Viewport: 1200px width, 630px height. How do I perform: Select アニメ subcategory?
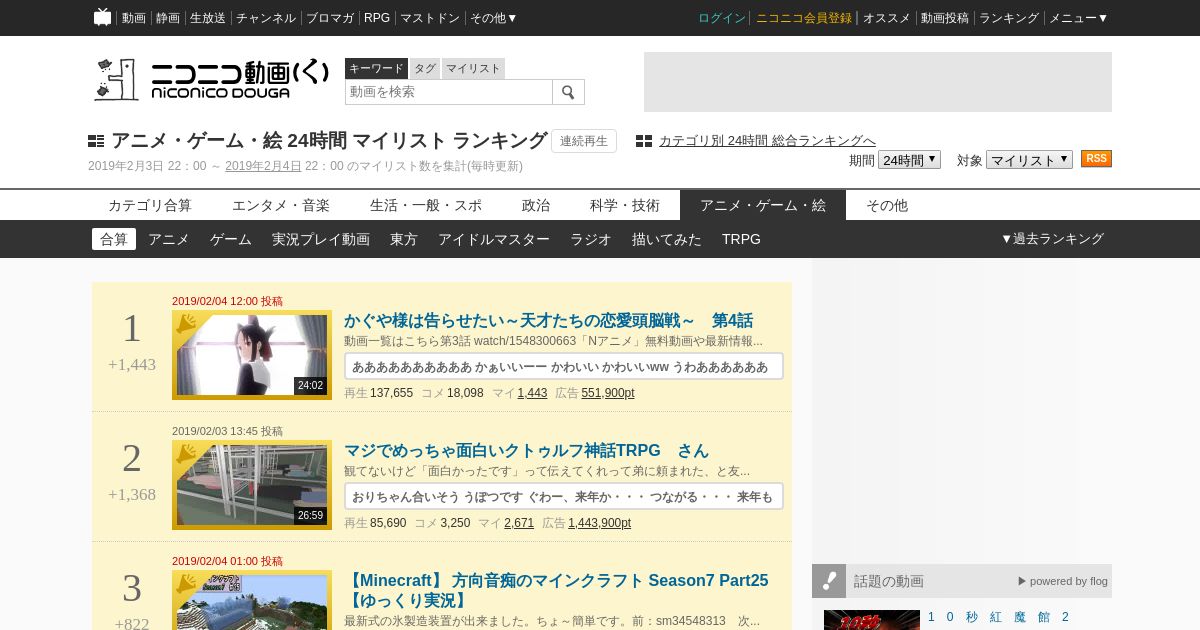click(169, 239)
